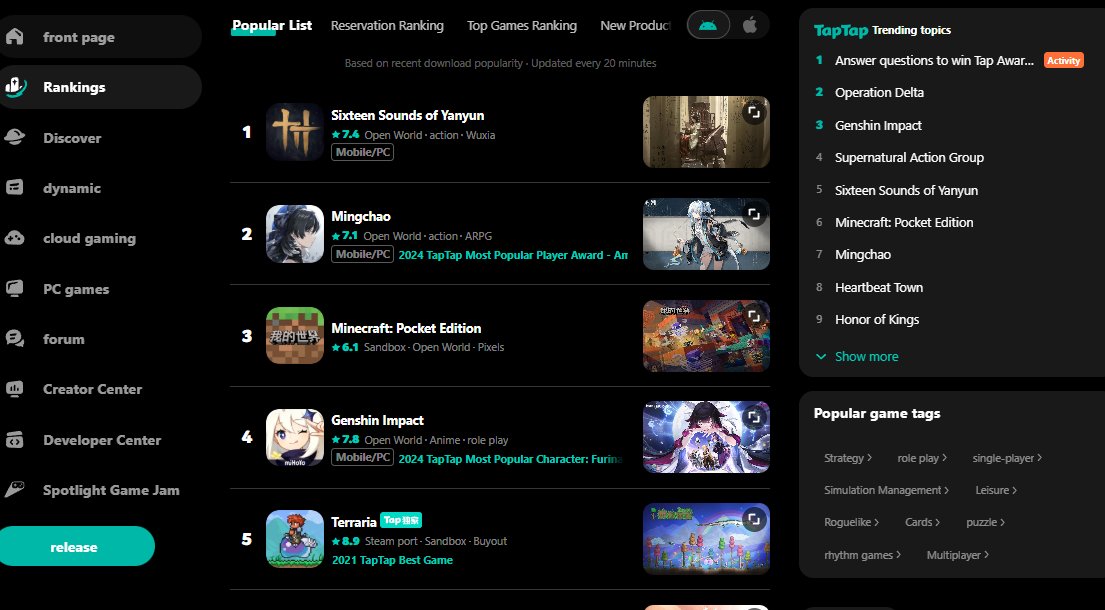Click the Top badge beside Terraria

point(401,520)
